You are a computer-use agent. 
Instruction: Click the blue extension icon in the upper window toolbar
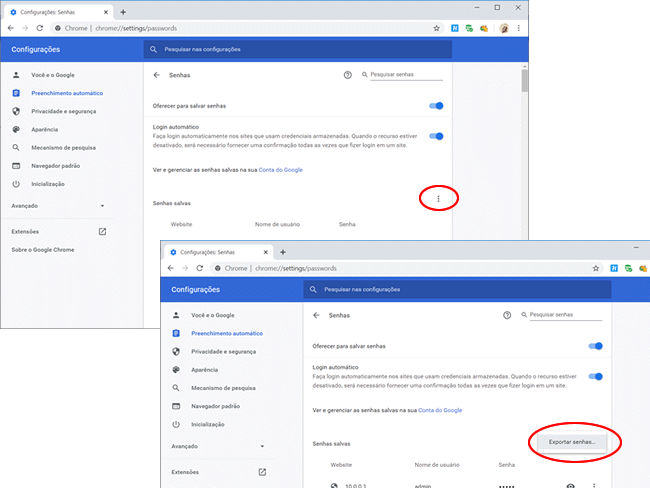pyautogui.click(x=455, y=28)
